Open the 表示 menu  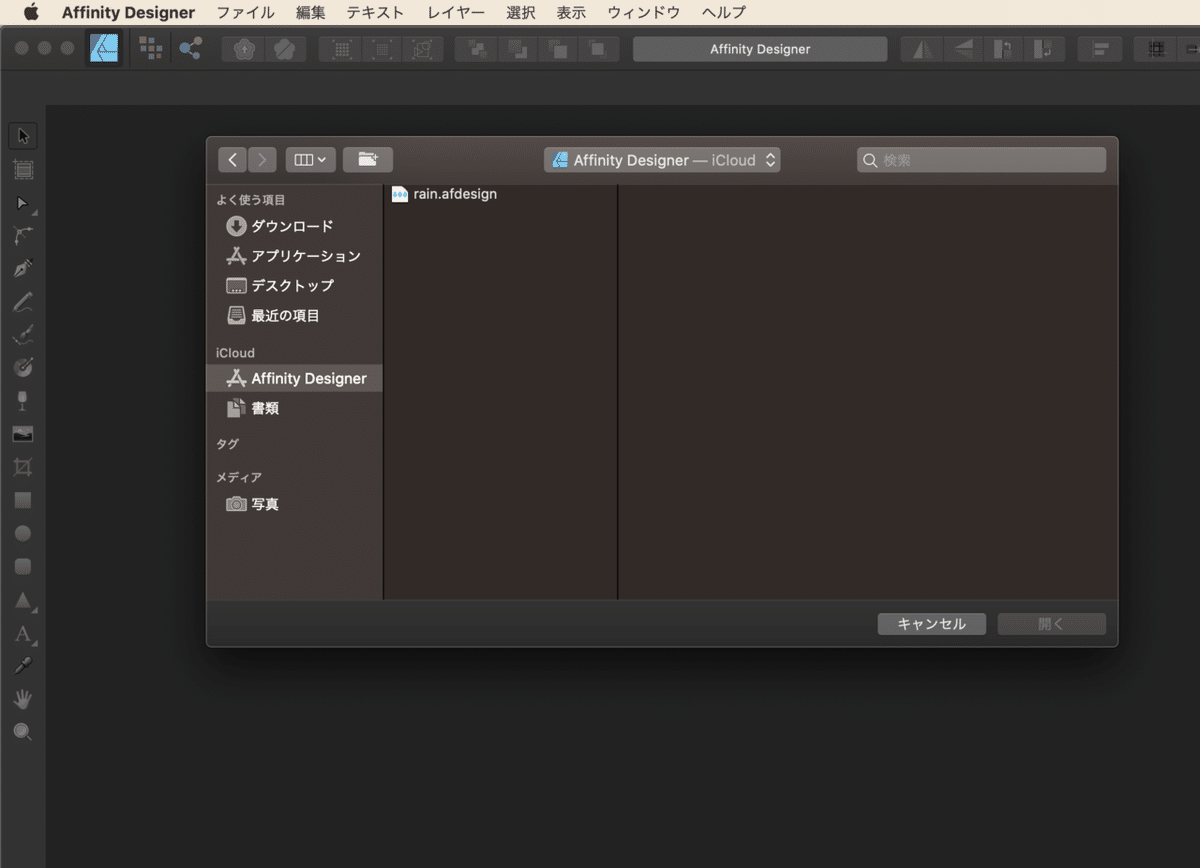[x=571, y=12]
